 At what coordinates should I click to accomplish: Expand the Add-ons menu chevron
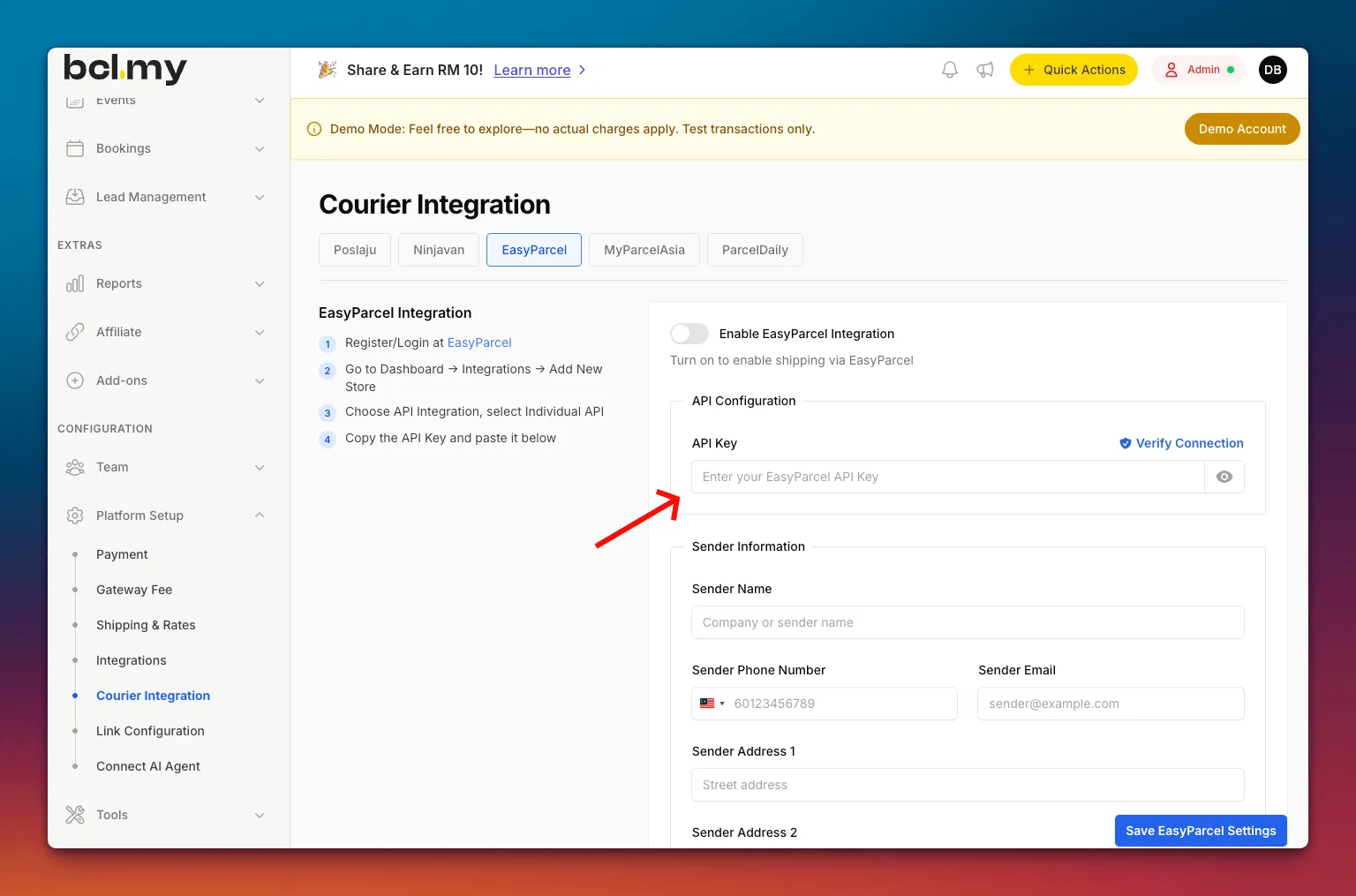pos(260,380)
